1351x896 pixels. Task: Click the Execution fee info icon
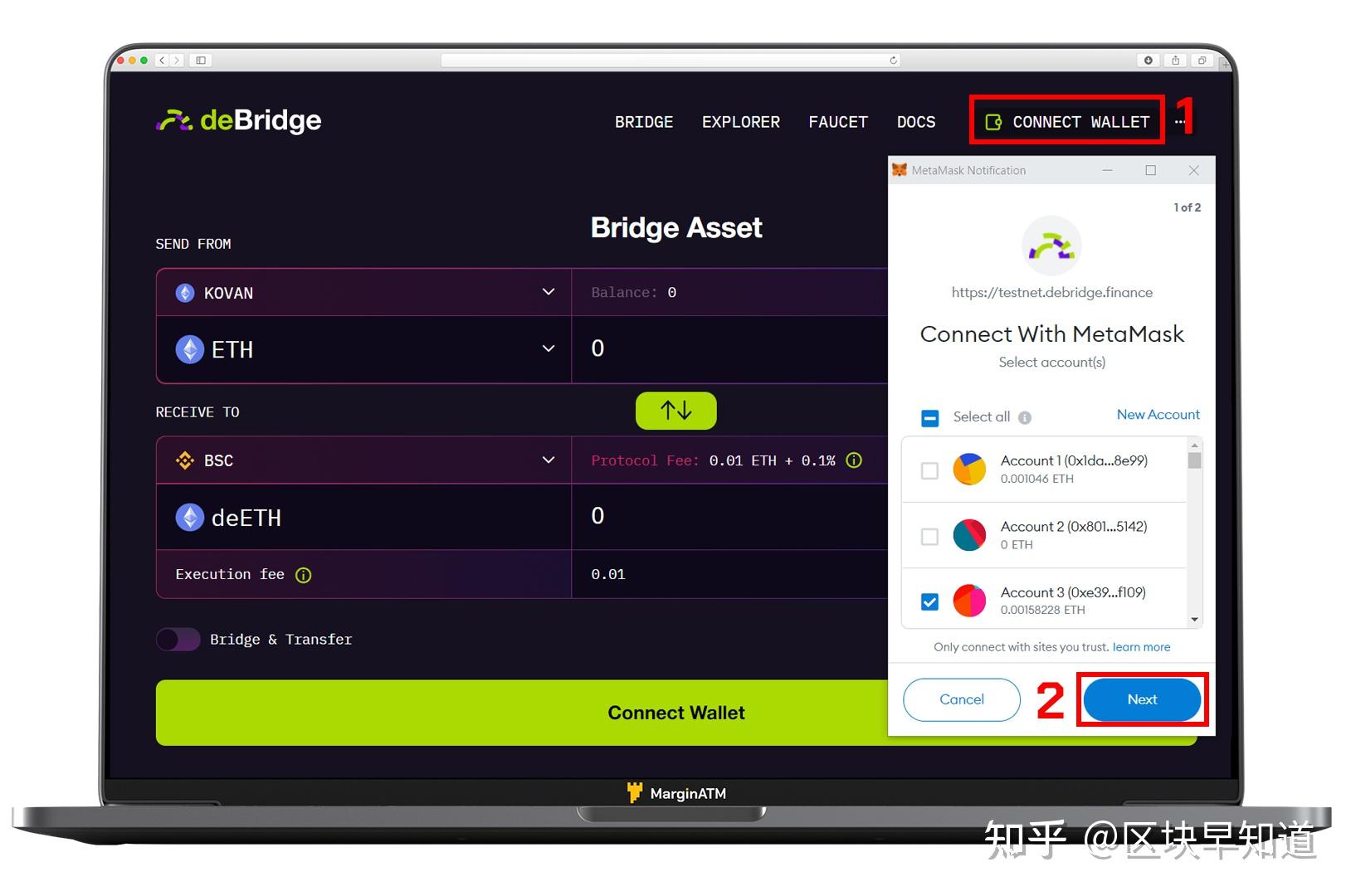point(304,575)
